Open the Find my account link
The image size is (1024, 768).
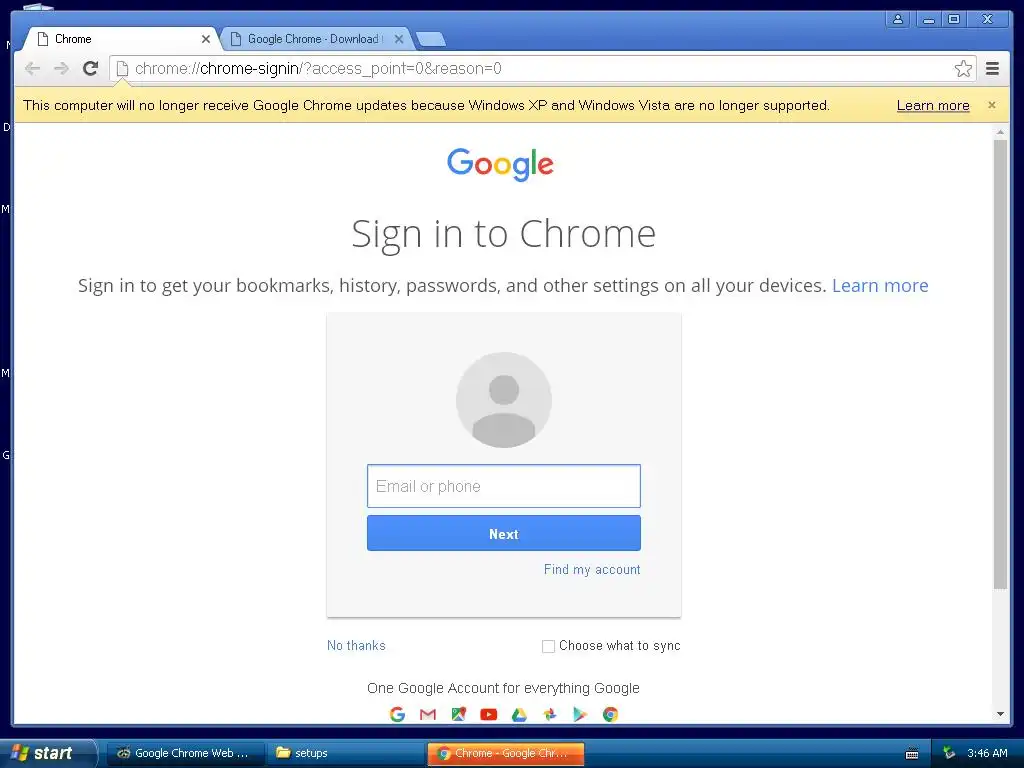tap(592, 569)
